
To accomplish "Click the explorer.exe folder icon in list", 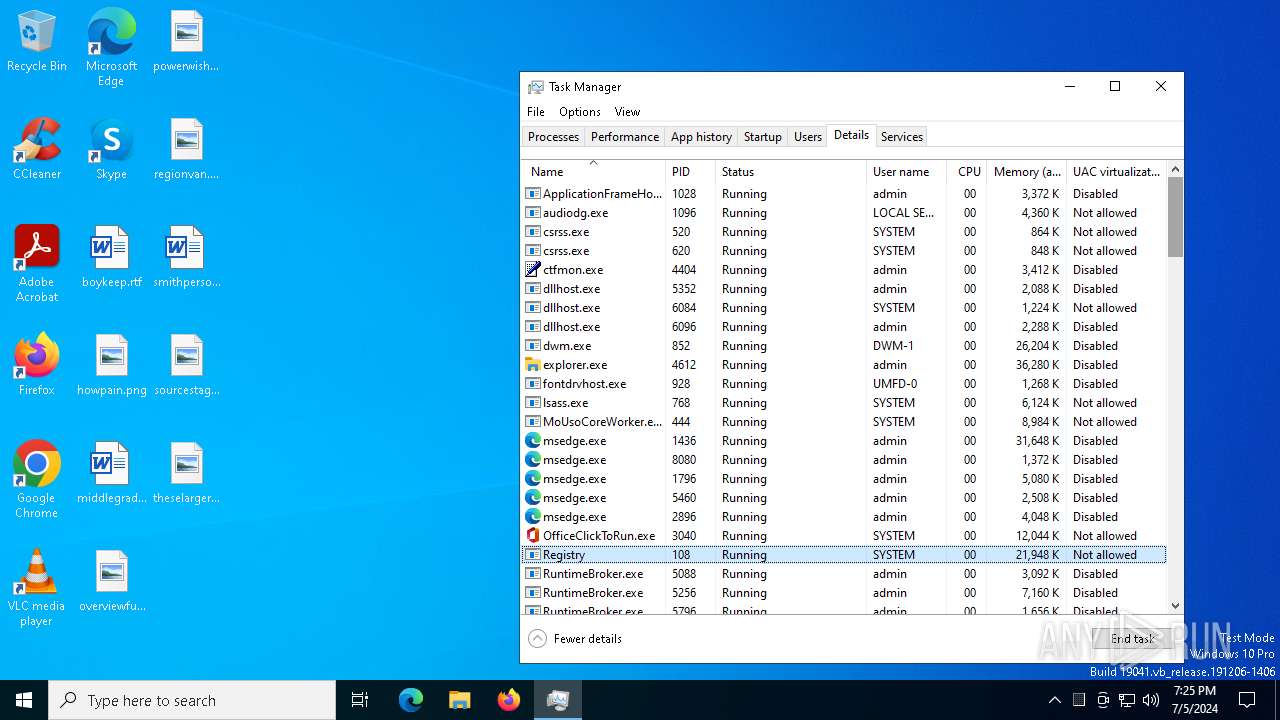I will [x=533, y=365].
